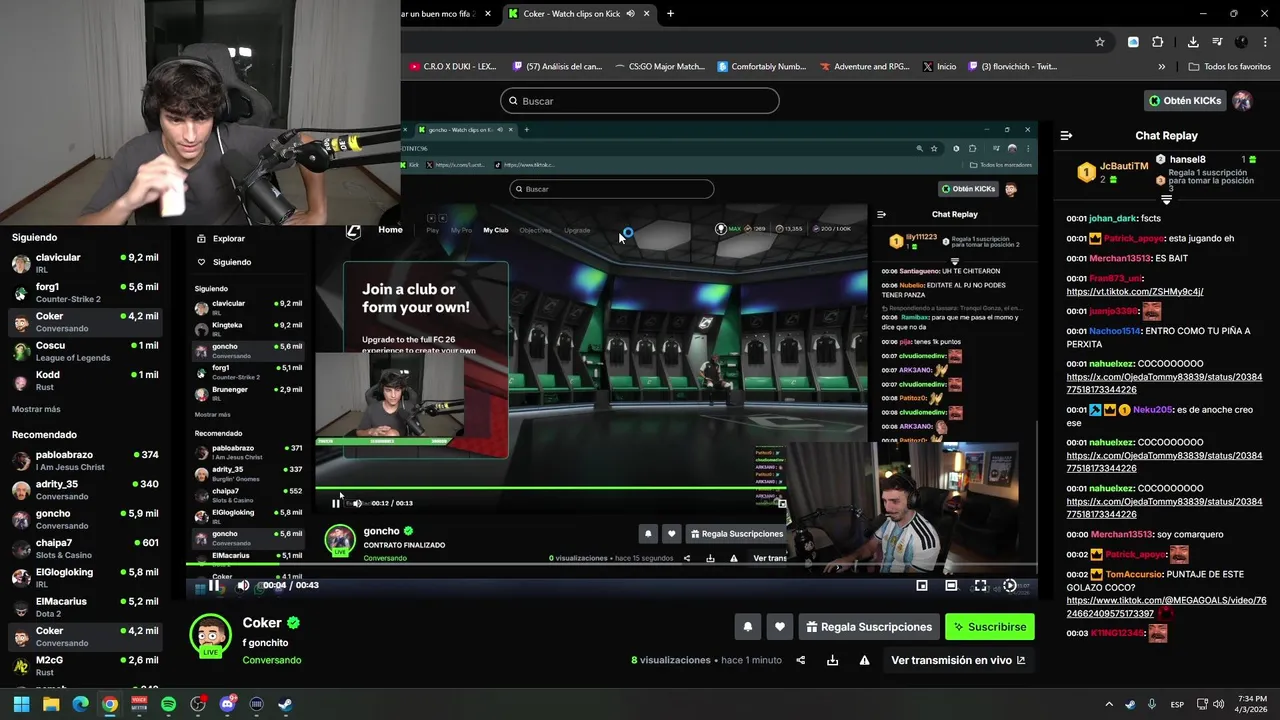The height and width of the screenshot is (720, 1280).
Task: Open pabloabrazo in Recomendado list
Action: (85, 460)
